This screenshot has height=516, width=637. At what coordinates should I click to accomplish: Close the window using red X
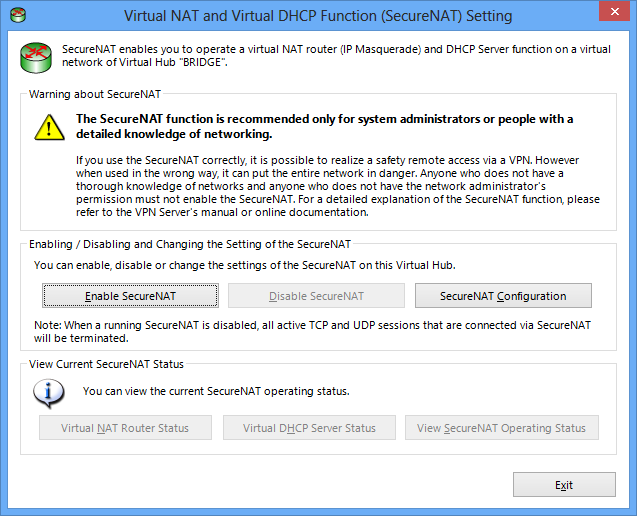[x=614, y=12]
